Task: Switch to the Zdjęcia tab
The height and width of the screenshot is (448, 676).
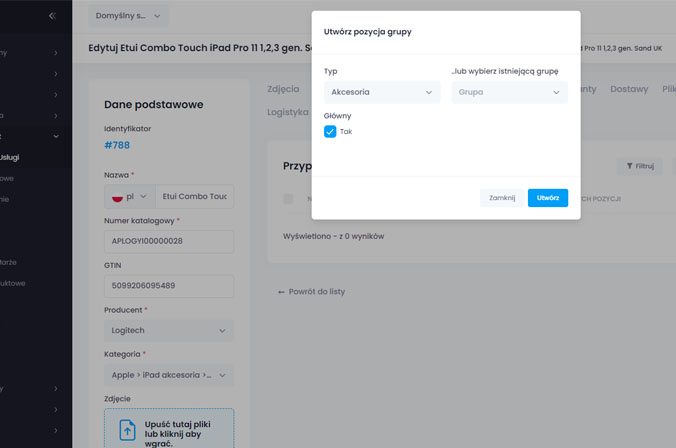Action: (283, 89)
